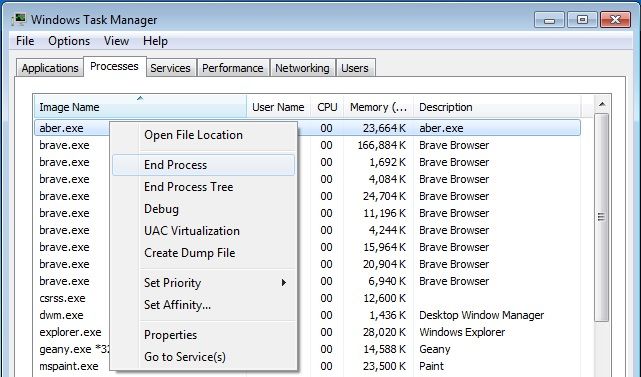Select brave.exe row with 1,692 K

[307, 162]
